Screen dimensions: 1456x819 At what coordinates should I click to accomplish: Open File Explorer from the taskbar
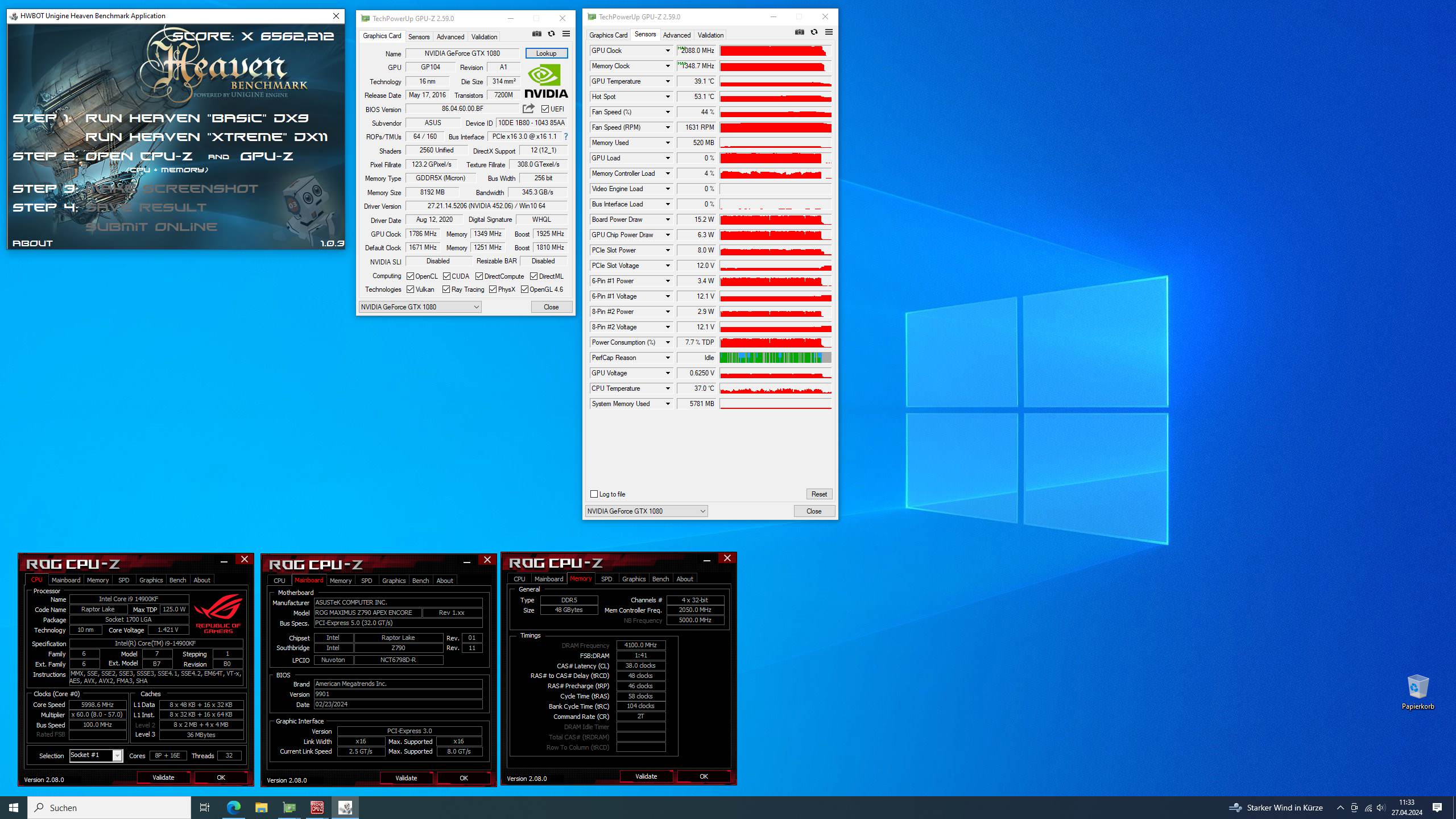pyautogui.click(x=261, y=808)
